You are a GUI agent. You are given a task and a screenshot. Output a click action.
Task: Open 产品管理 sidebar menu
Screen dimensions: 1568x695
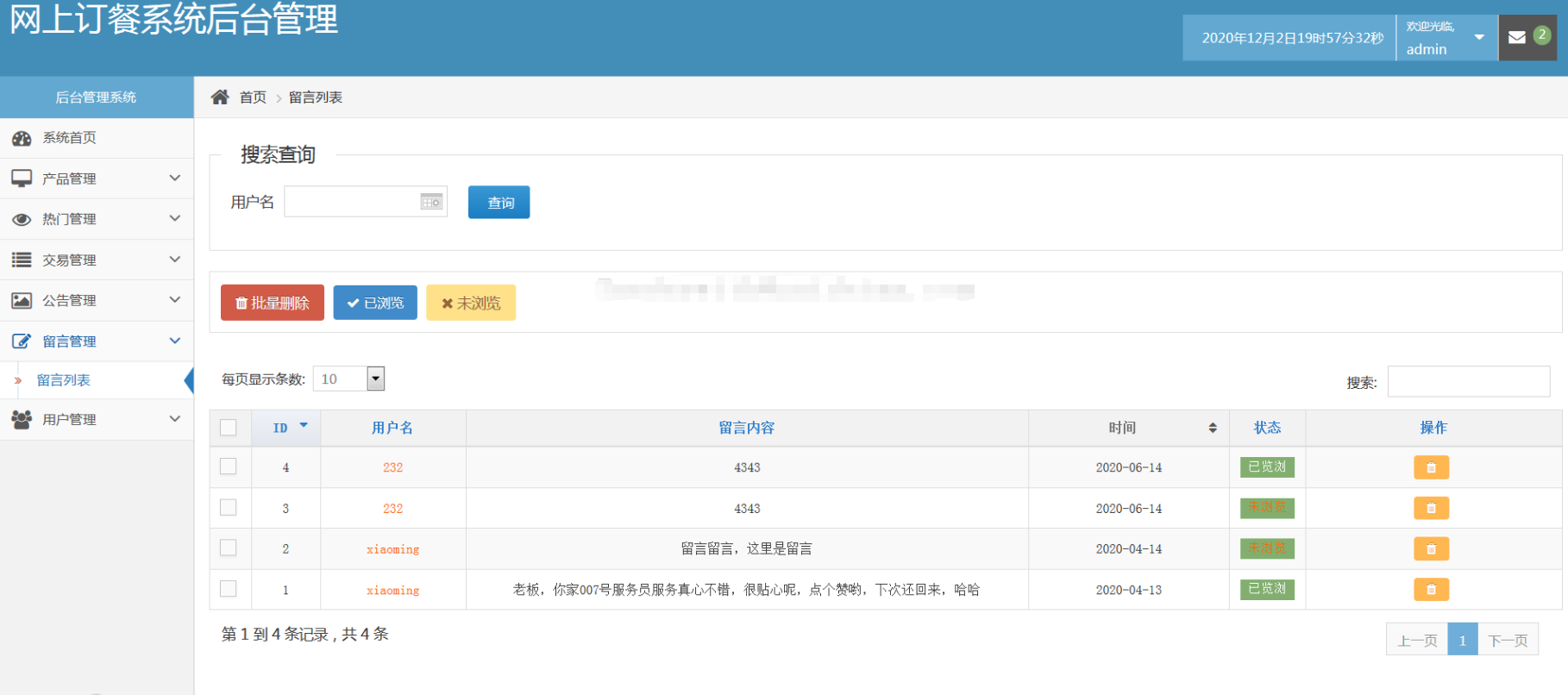point(97,178)
